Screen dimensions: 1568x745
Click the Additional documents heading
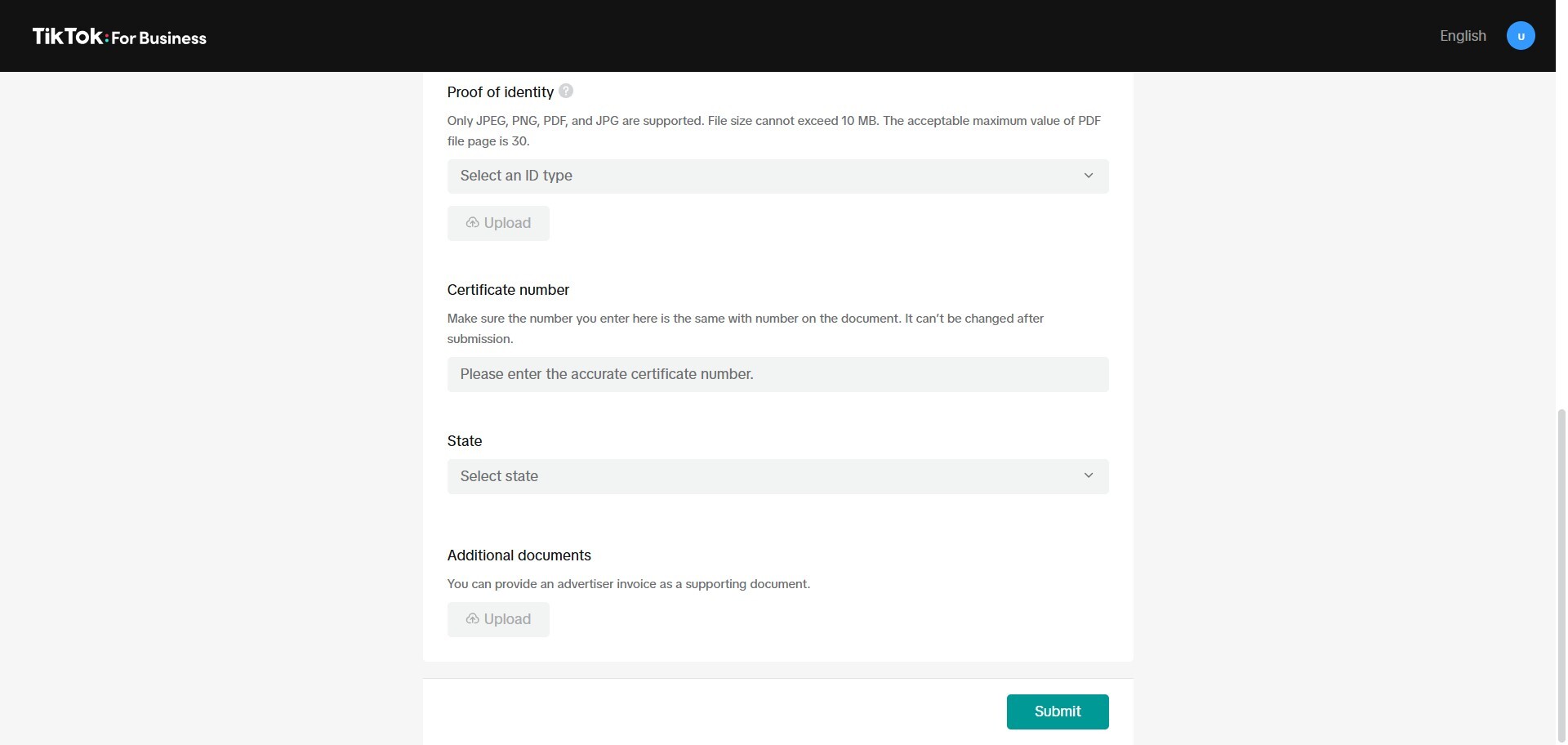point(519,555)
